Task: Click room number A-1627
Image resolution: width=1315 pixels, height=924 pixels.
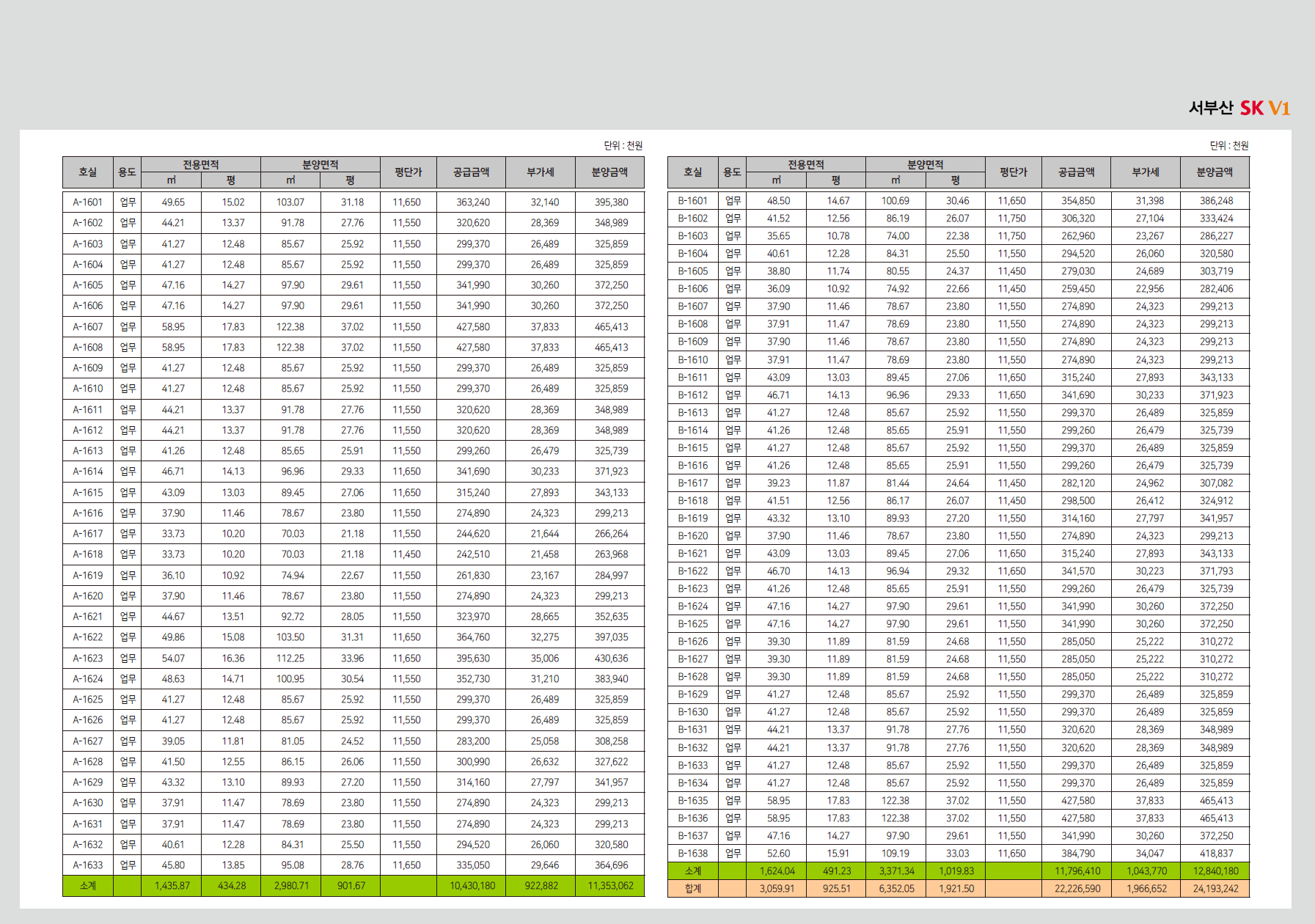Action: (88, 741)
